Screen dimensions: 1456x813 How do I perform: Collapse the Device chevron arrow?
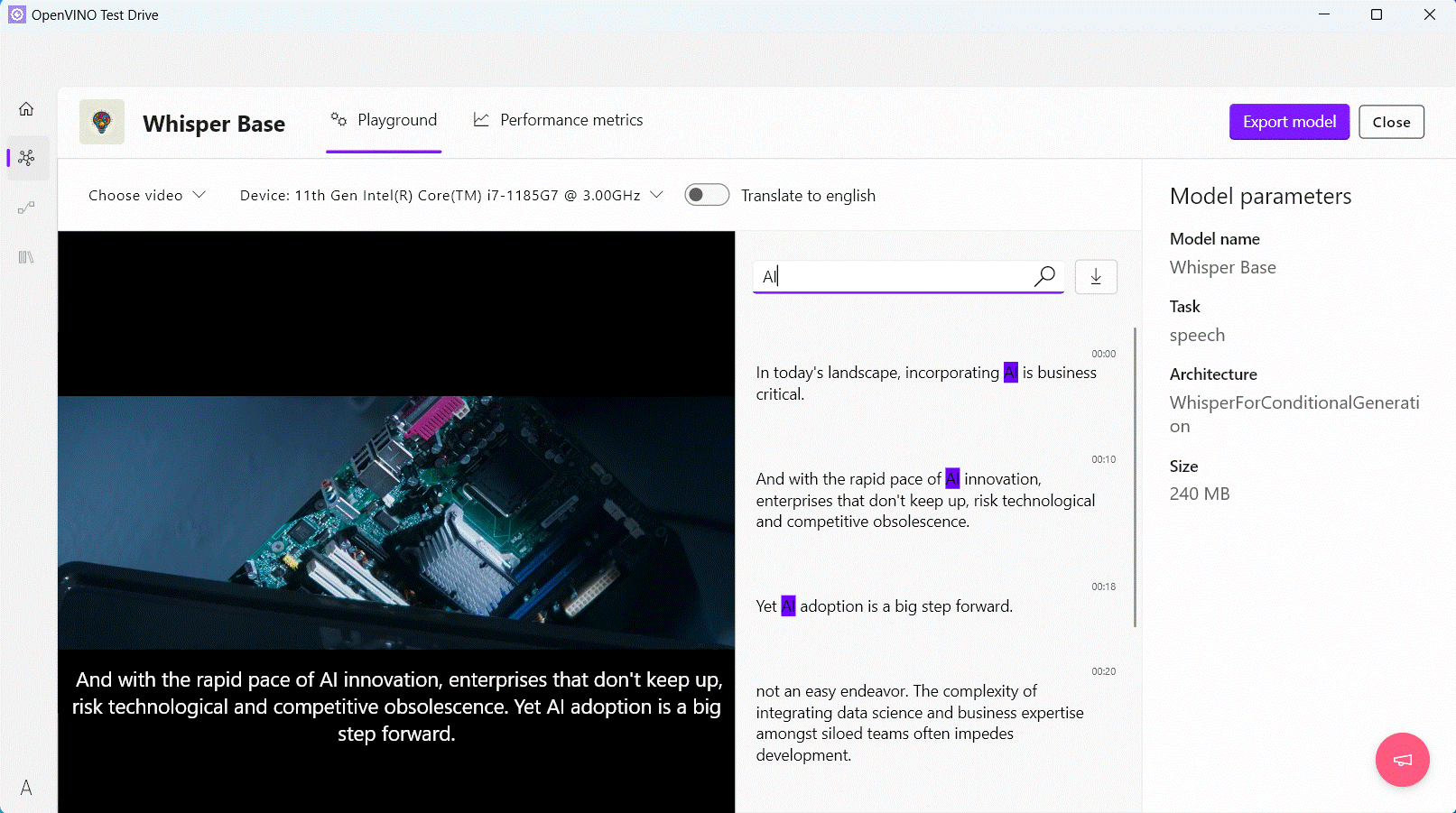tap(657, 195)
